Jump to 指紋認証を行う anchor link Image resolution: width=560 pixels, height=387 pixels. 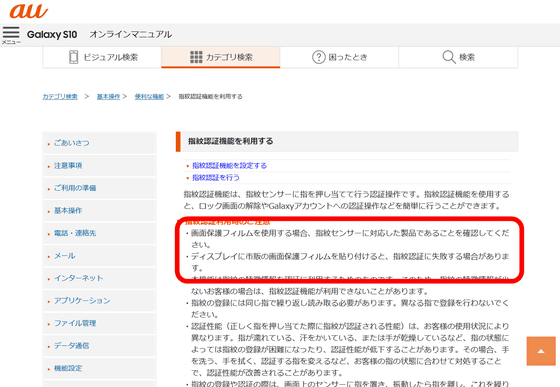(216, 177)
